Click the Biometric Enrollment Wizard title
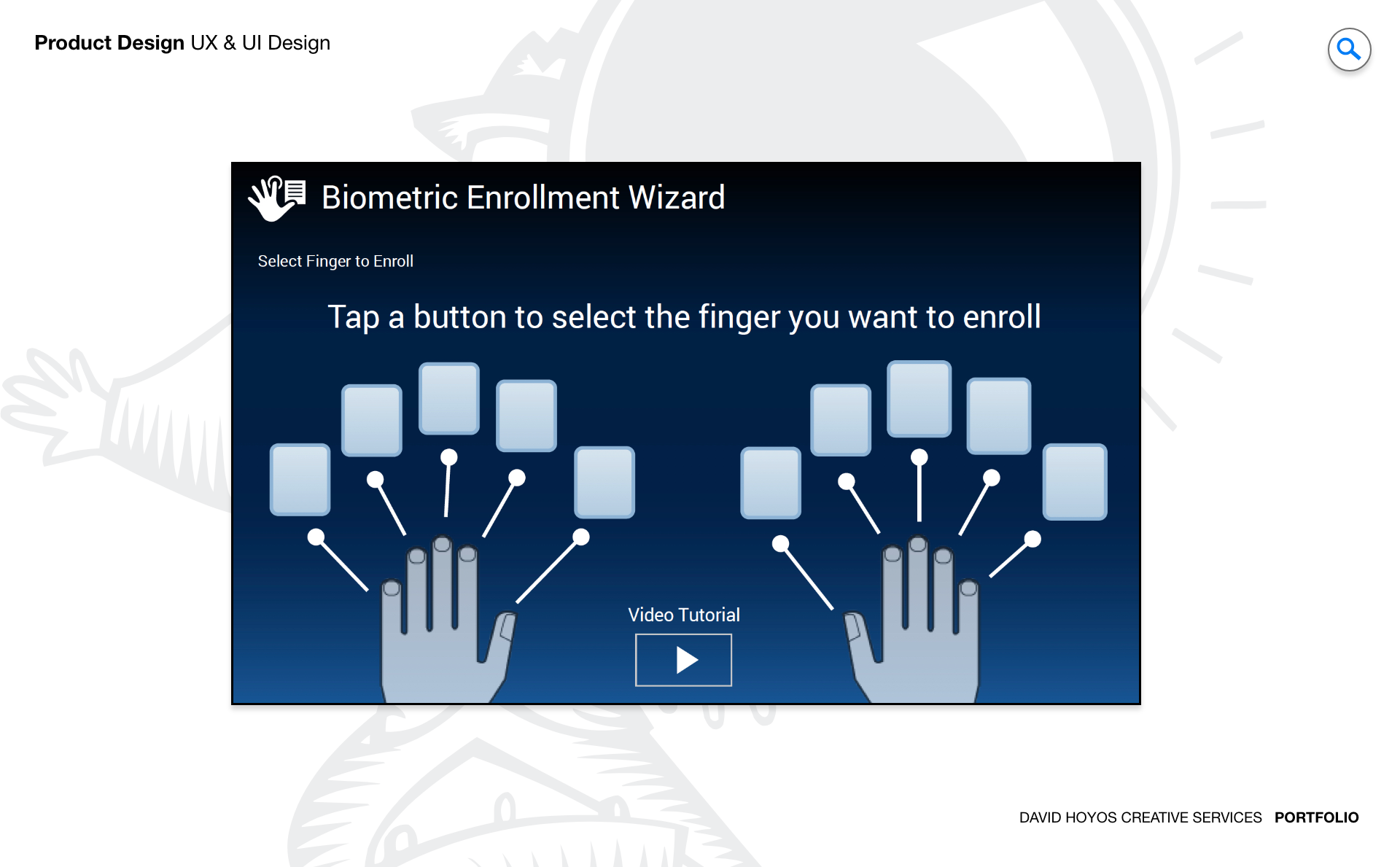Screen dimensions: 1400x867 (524, 198)
